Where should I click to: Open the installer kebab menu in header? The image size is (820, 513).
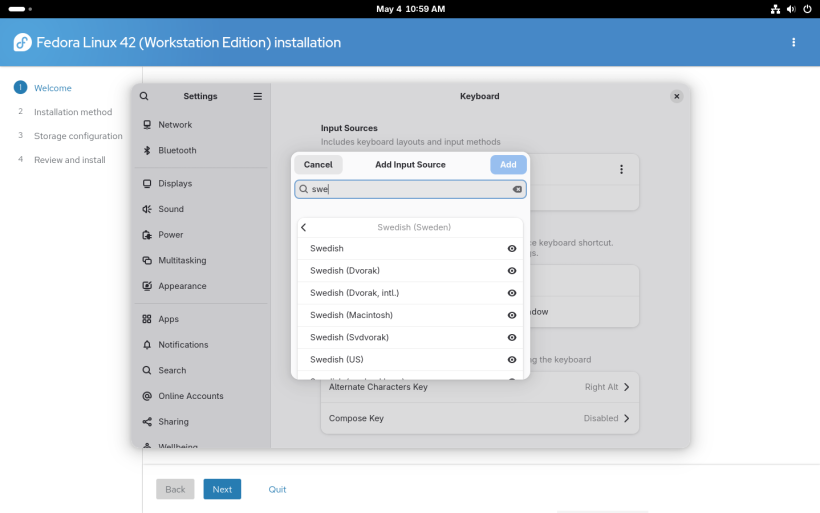pos(793,42)
